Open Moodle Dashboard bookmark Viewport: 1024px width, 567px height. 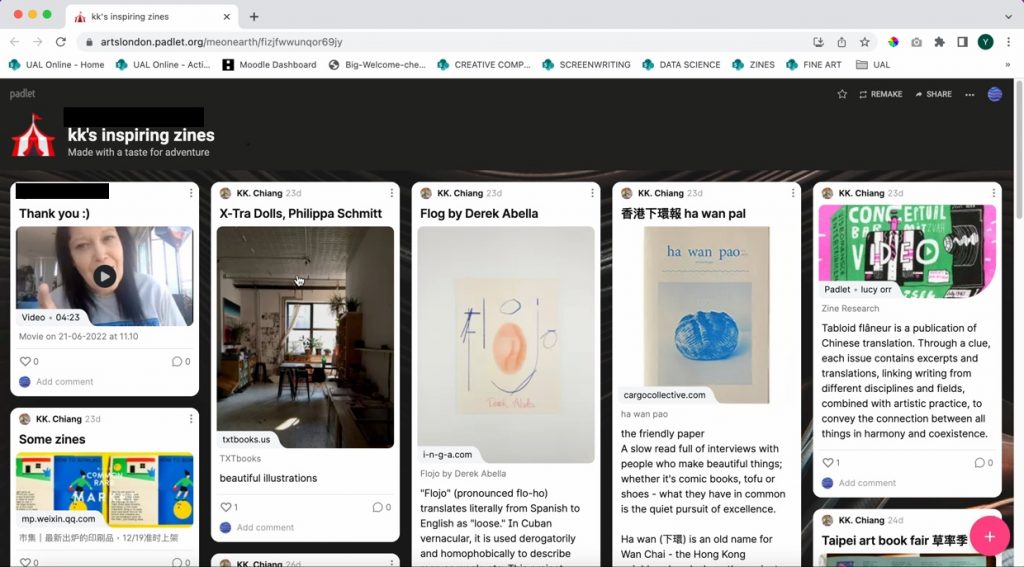click(270, 65)
